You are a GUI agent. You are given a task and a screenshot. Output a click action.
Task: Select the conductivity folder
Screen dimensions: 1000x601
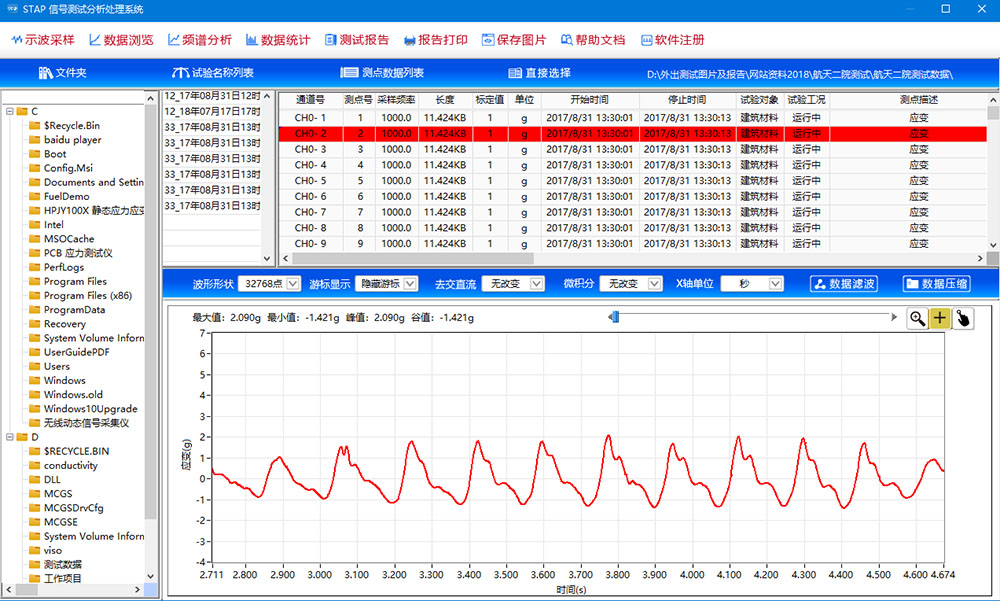tap(70, 466)
